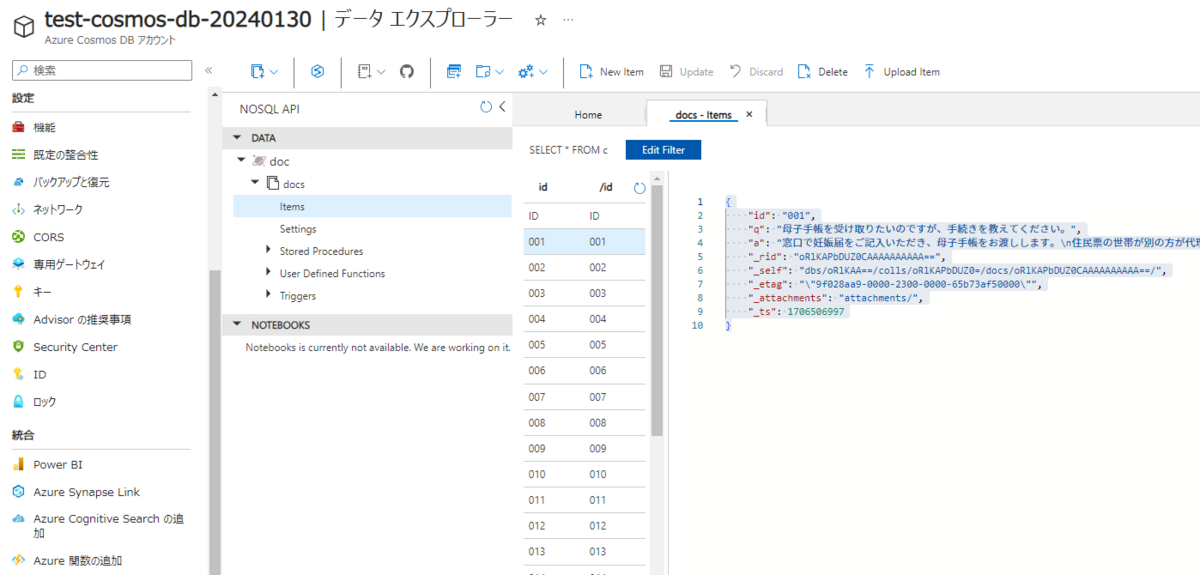The width and height of the screenshot is (1200, 575).
Task: Click the キー key icon
Action: [18, 292]
